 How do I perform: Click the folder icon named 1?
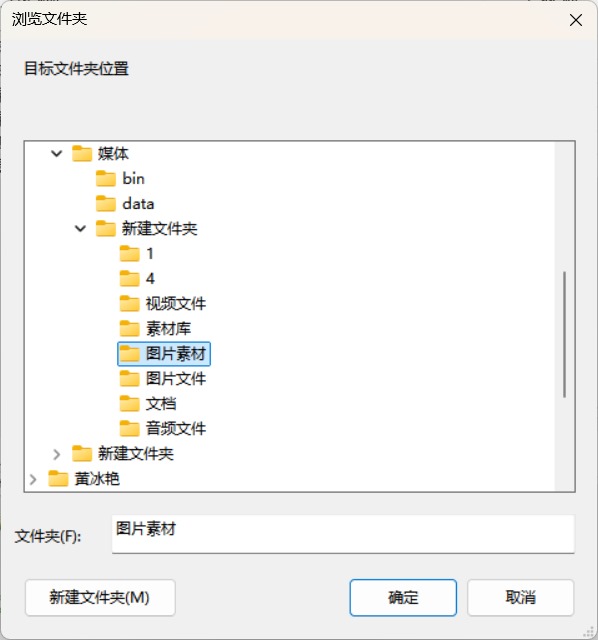click(129, 253)
